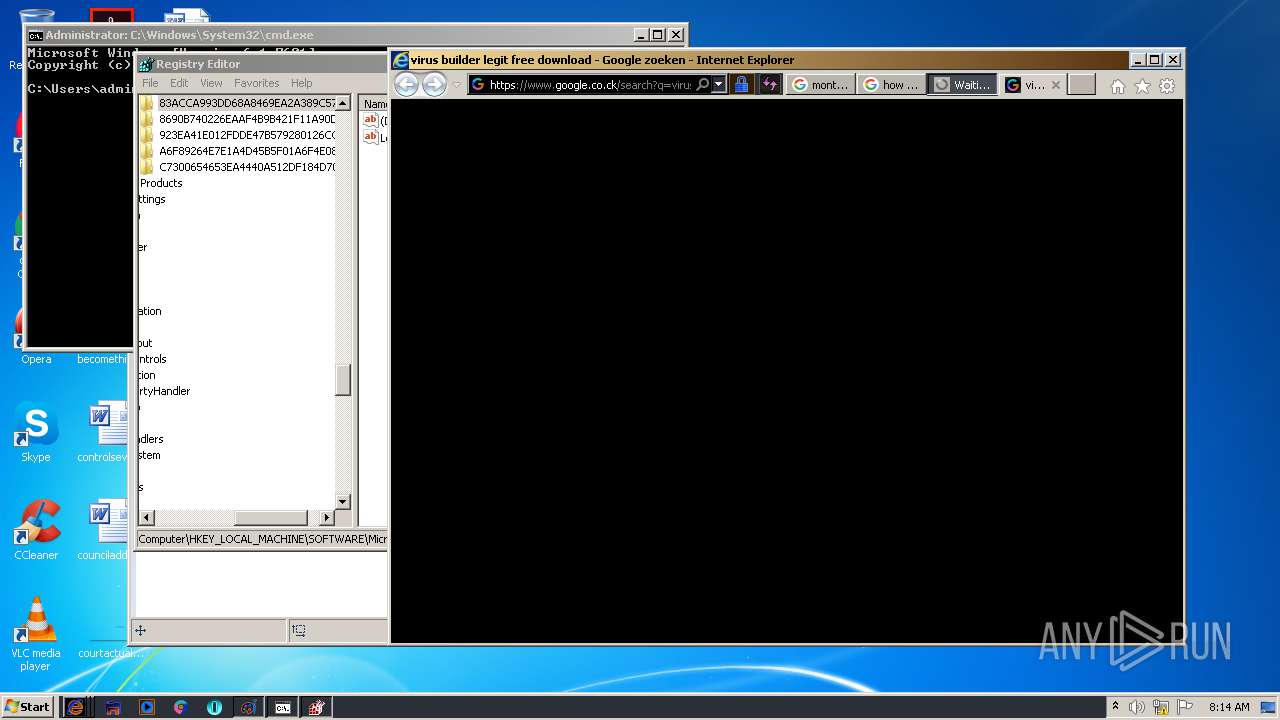Viewport: 1280px width, 720px height.
Task: Open Registry Editor File menu
Action: click(x=150, y=83)
